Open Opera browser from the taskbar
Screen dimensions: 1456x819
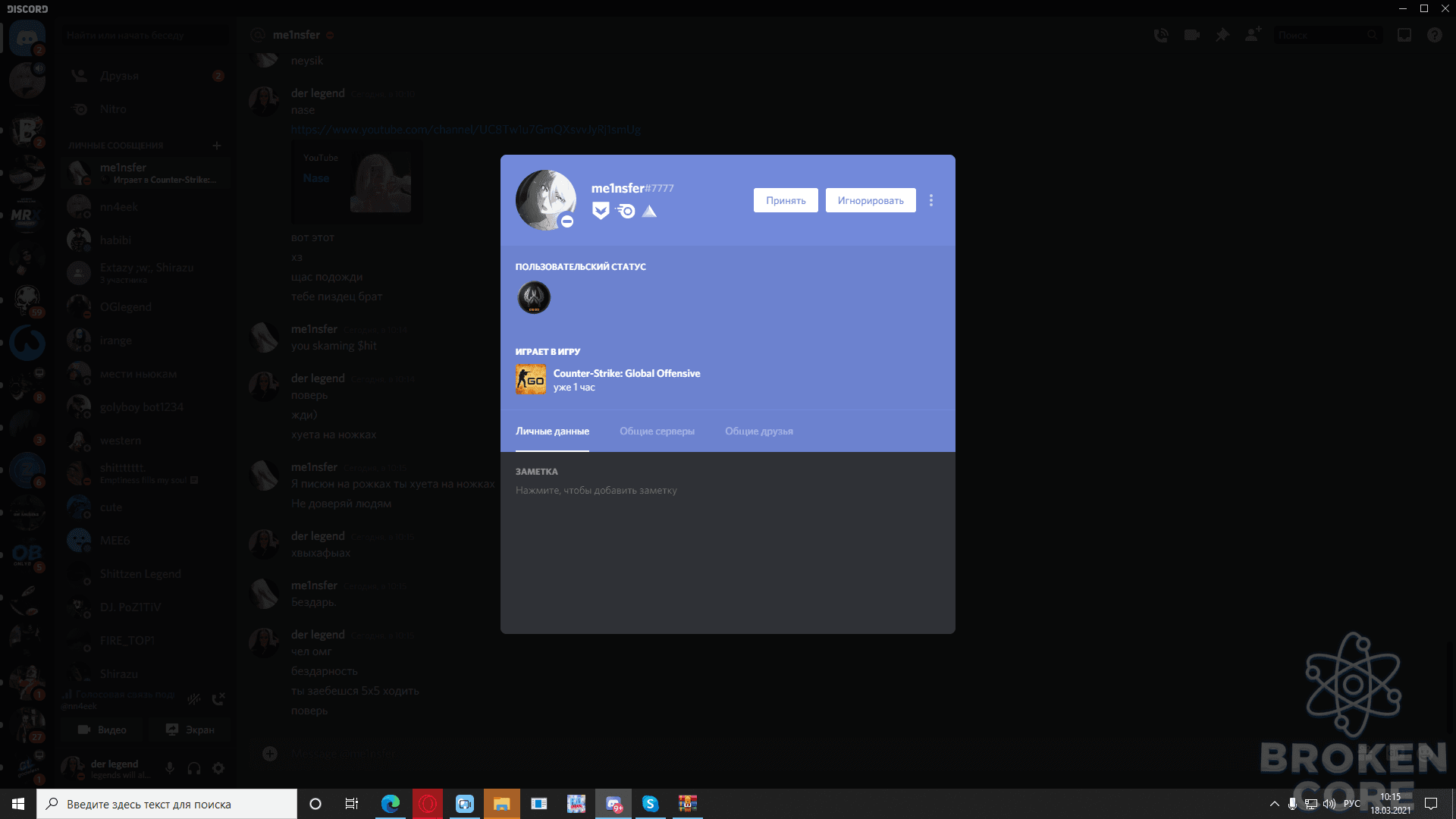click(428, 804)
